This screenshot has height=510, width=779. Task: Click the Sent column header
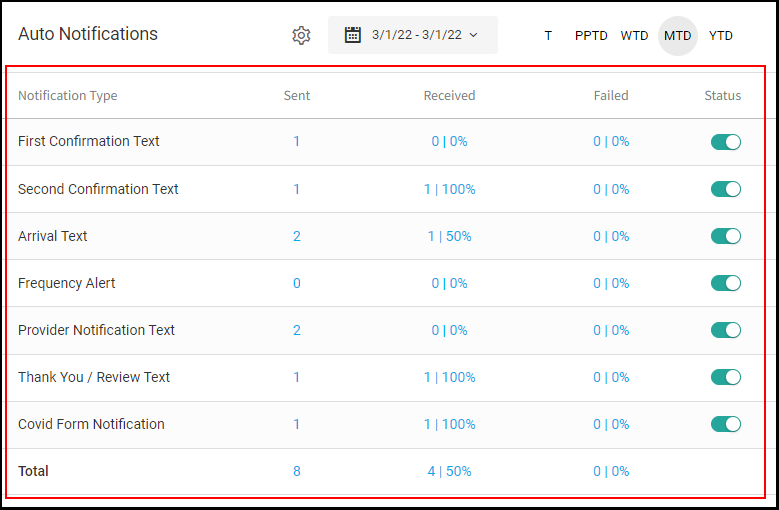pyautogui.click(x=297, y=95)
